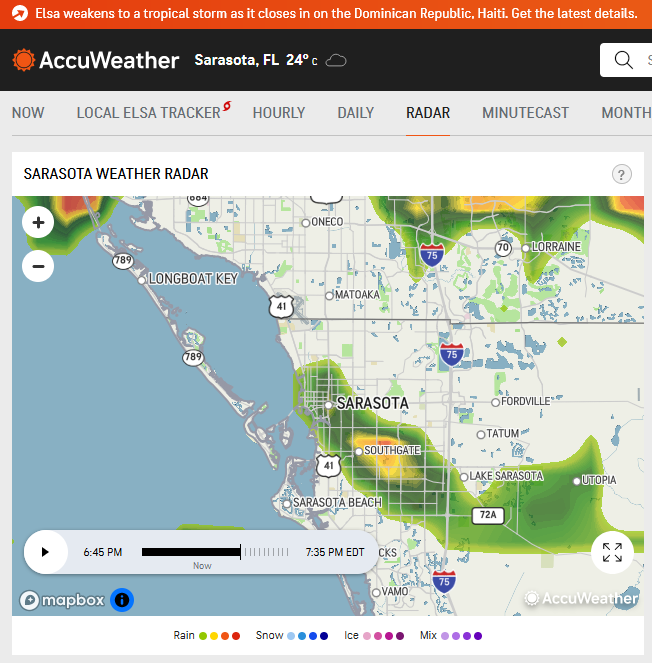Open the map attribution info icon

pos(122,600)
